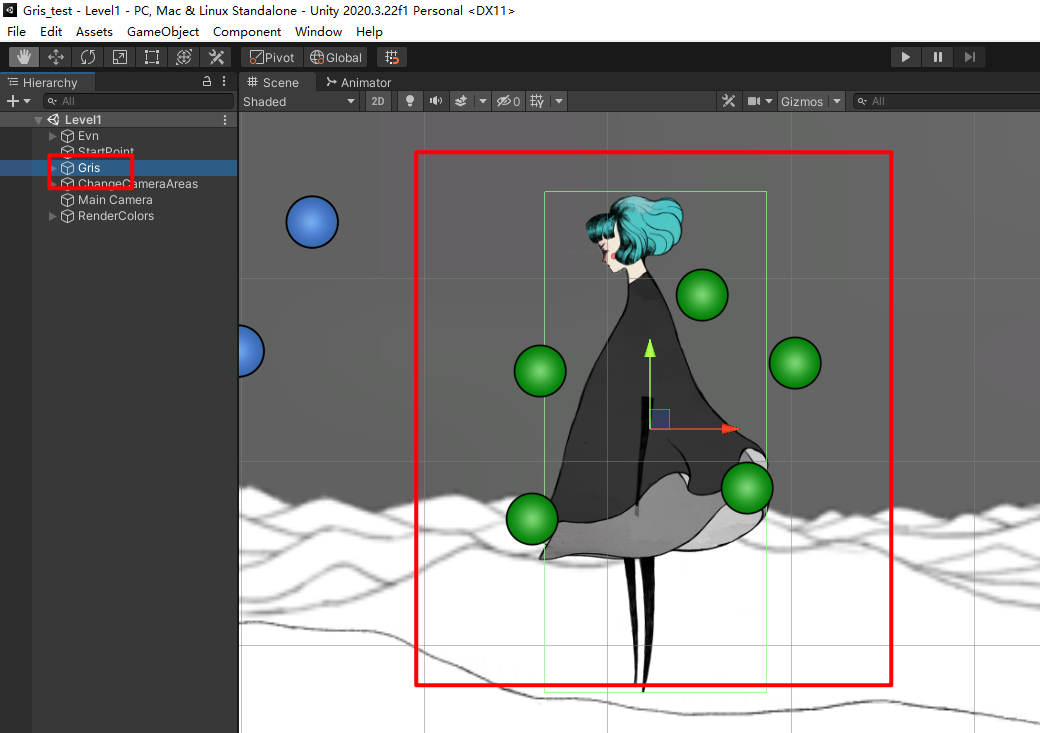Select the Move tool
The image size is (1040, 733).
(x=56, y=57)
